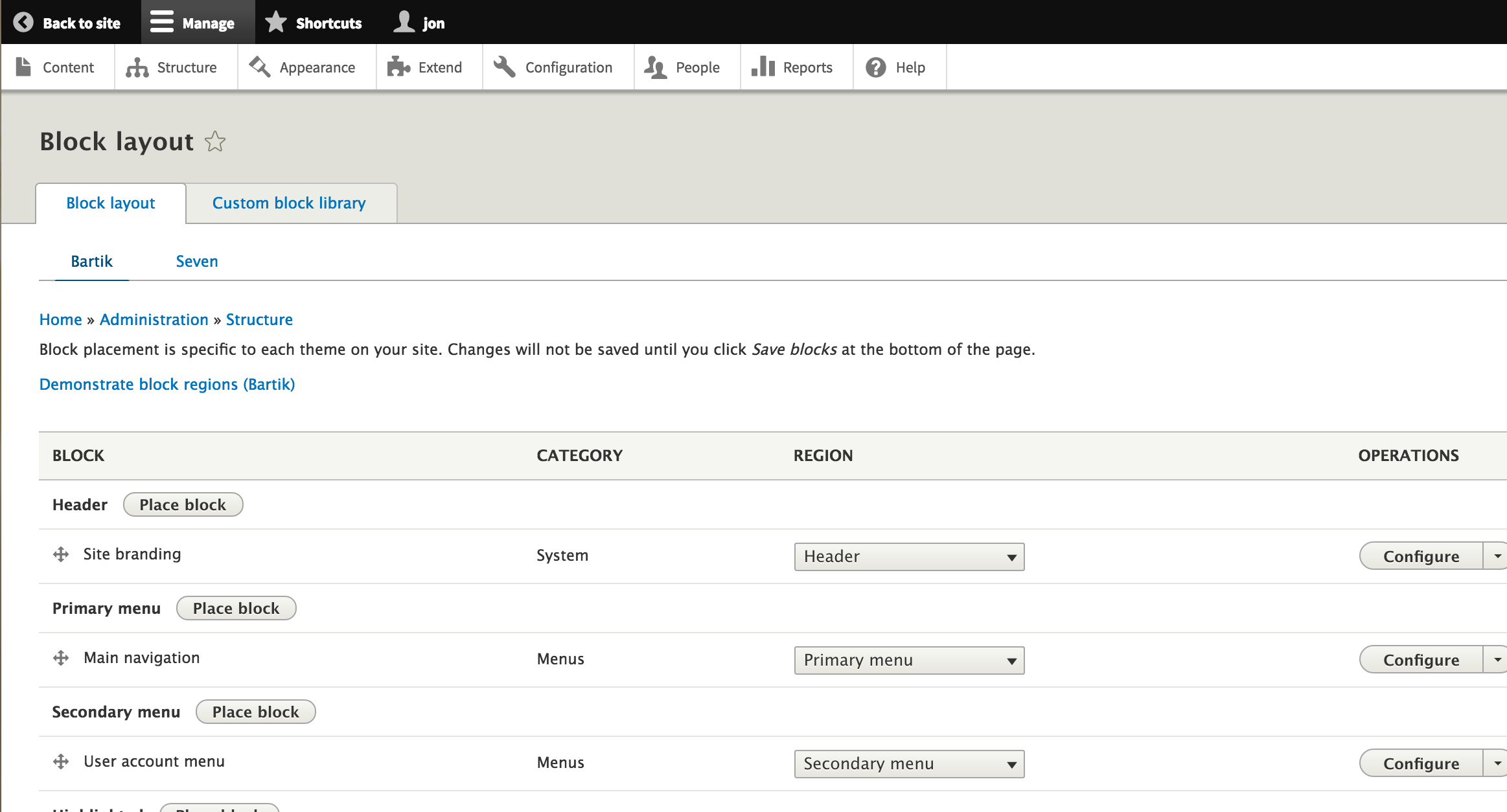Add Block layout to shortcuts star
Image resolution: width=1507 pixels, height=812 pixels.
(x=215, y=141)
